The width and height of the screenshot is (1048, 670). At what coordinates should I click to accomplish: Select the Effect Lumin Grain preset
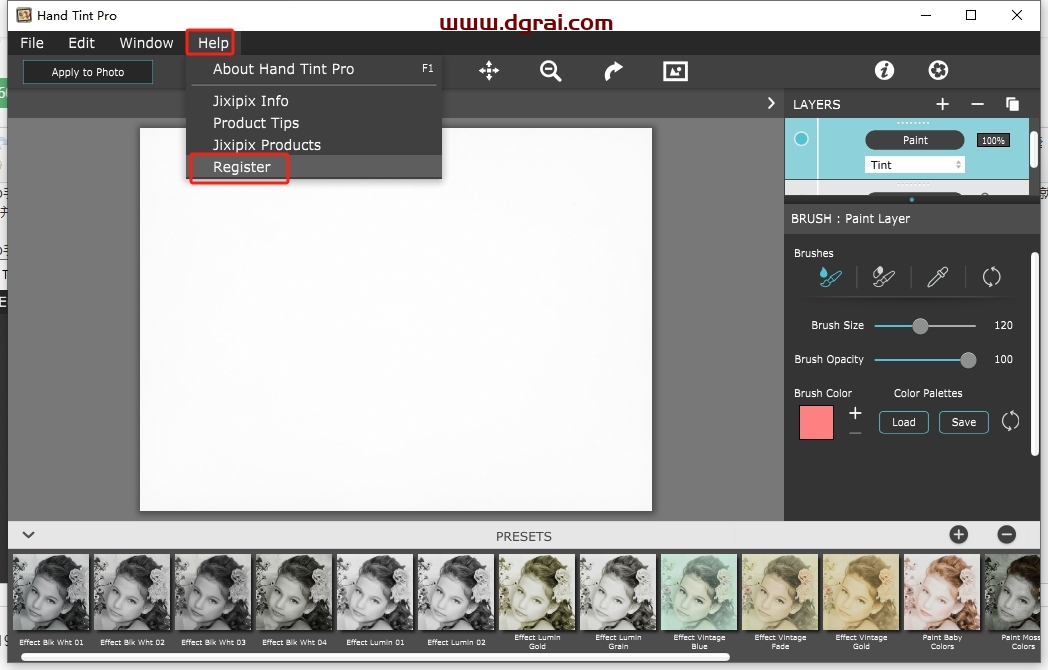click(x=618, y=602)
